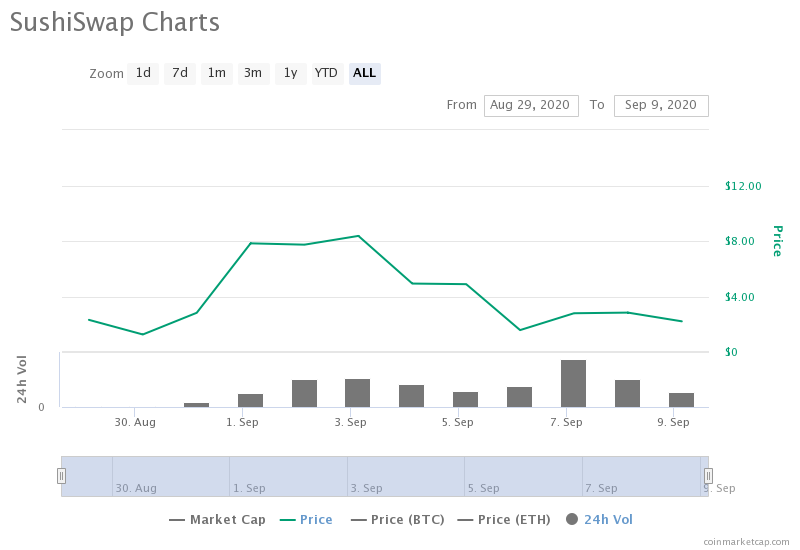This screenshot has width=800, height=550.
Task: Toggle the Price (BTC) legend series
Action: 397,520
